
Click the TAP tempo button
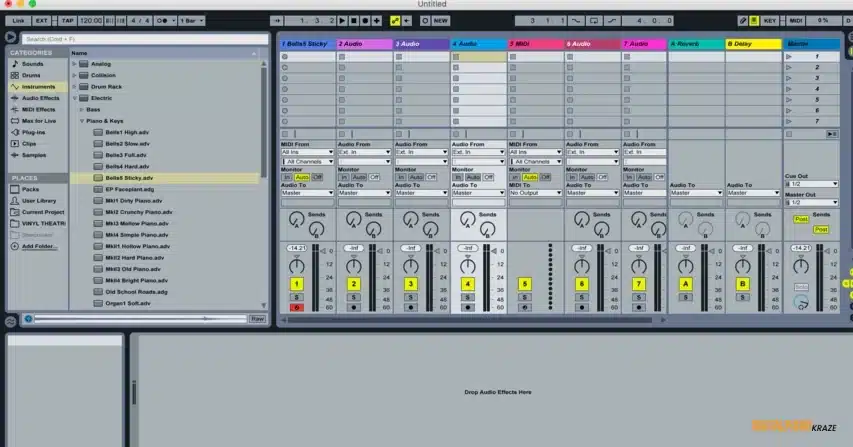click(x=67, y=20)
